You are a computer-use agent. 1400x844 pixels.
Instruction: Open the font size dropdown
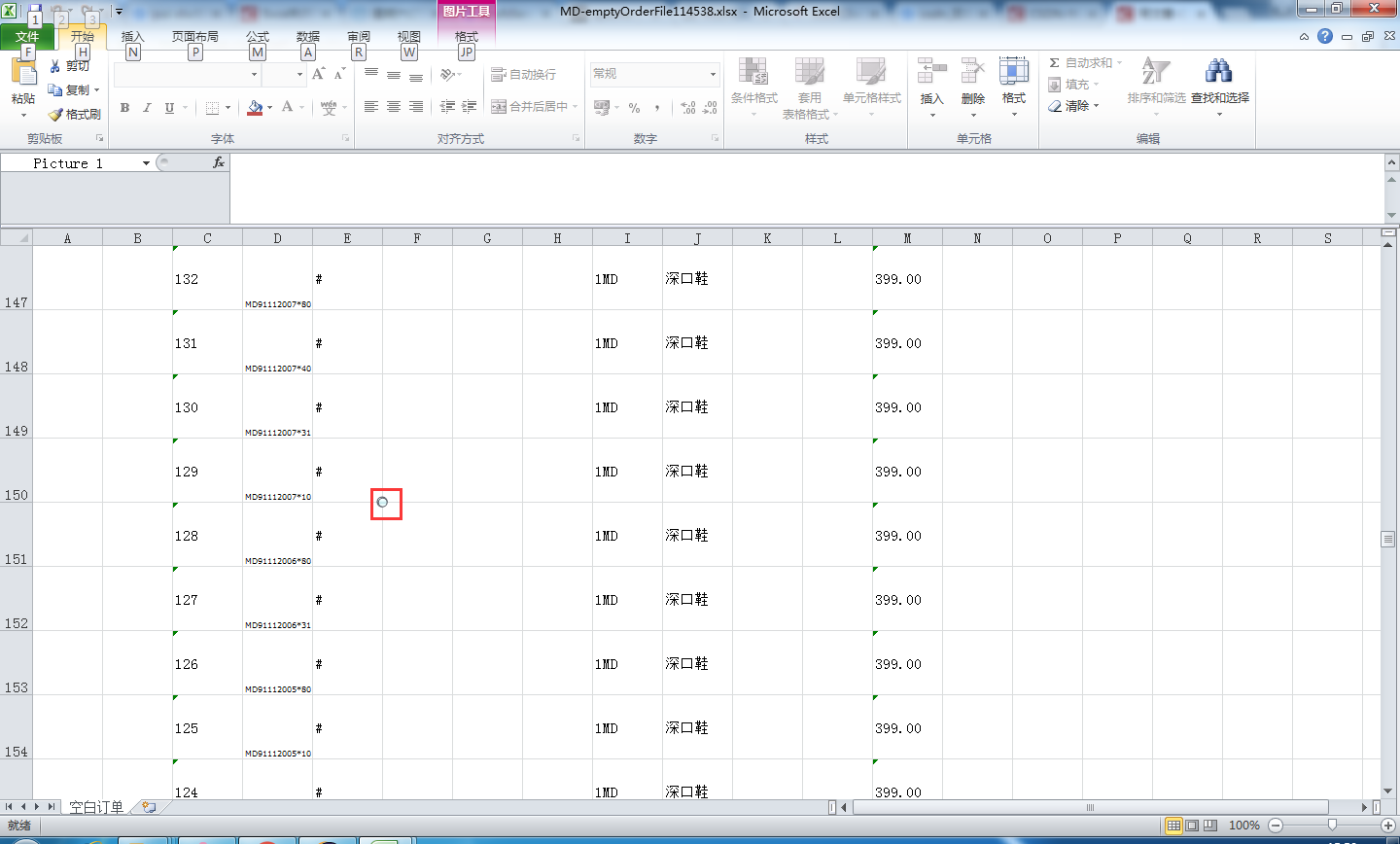(299, 75)
